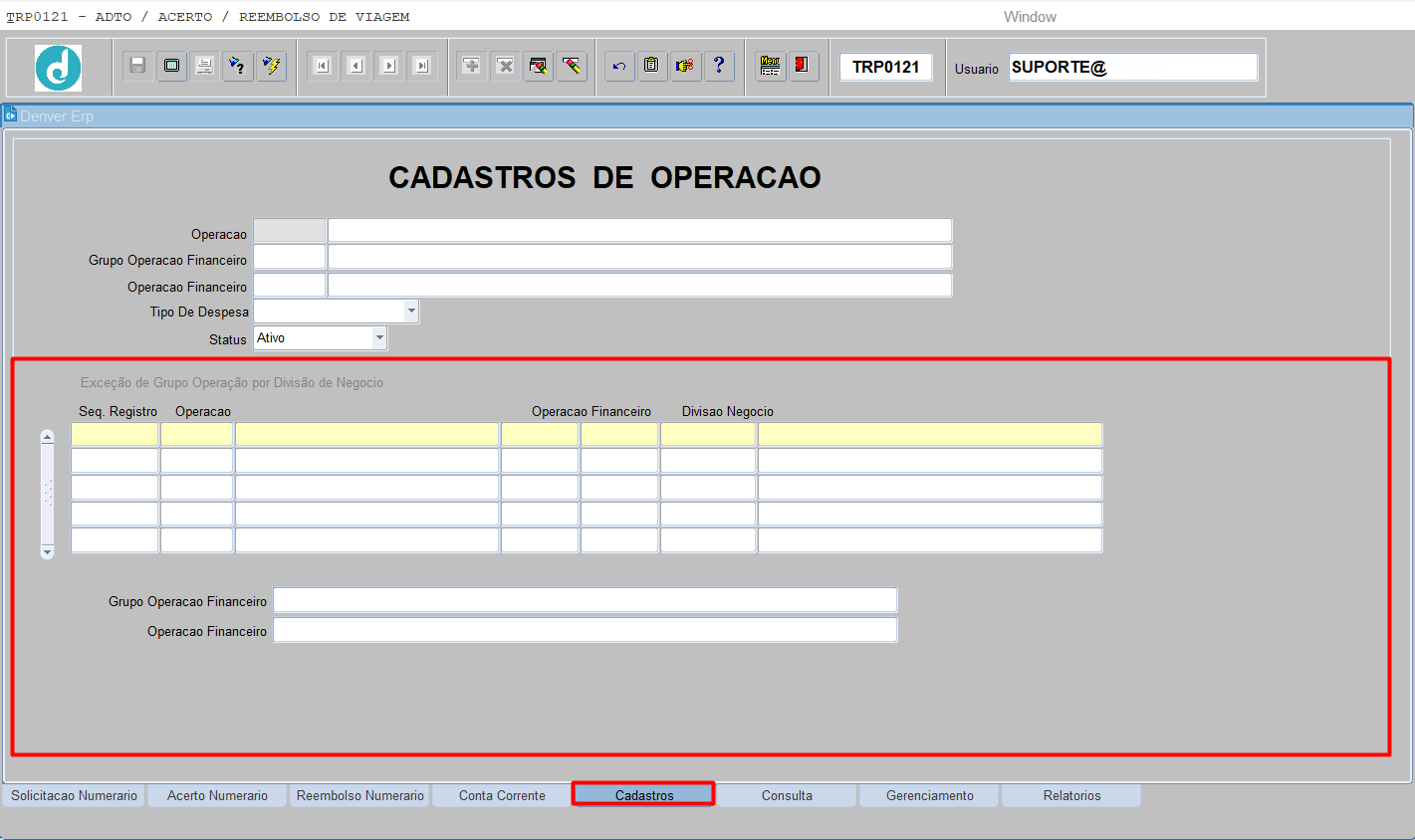Click the insert new record icon
The height and width of the screenshot is (840, 1415).
coord(472,66)
